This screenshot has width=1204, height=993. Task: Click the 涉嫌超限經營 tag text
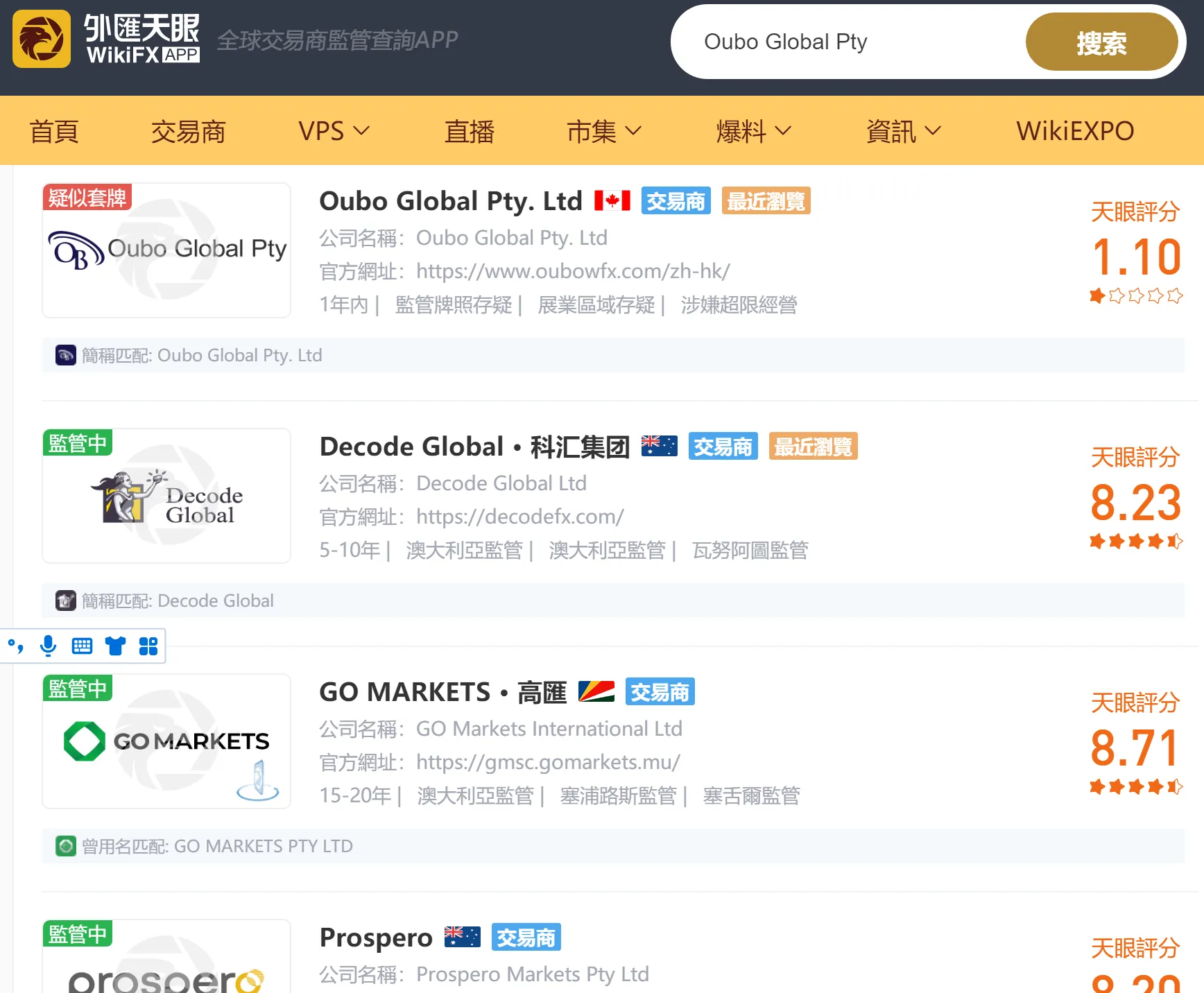739,305
